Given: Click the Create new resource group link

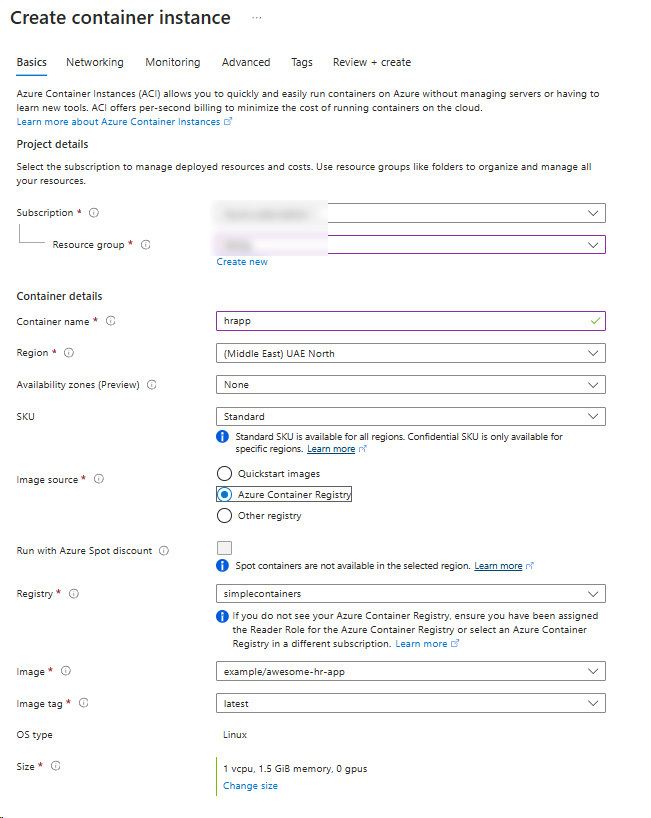Looking at the screenshot, I should (242, 262).
